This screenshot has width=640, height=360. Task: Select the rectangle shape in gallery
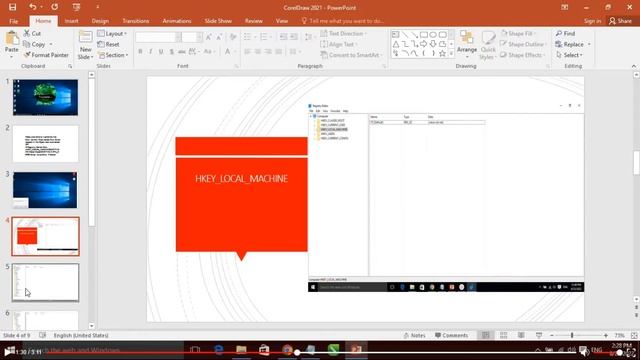tap(424, 35)
